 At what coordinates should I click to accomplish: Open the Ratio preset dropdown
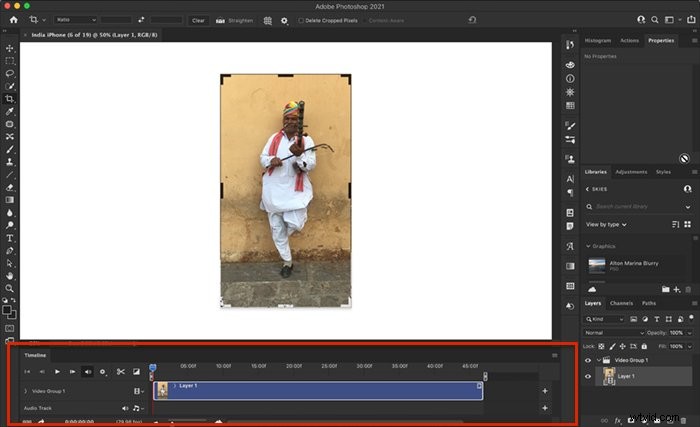coord(76,20)
